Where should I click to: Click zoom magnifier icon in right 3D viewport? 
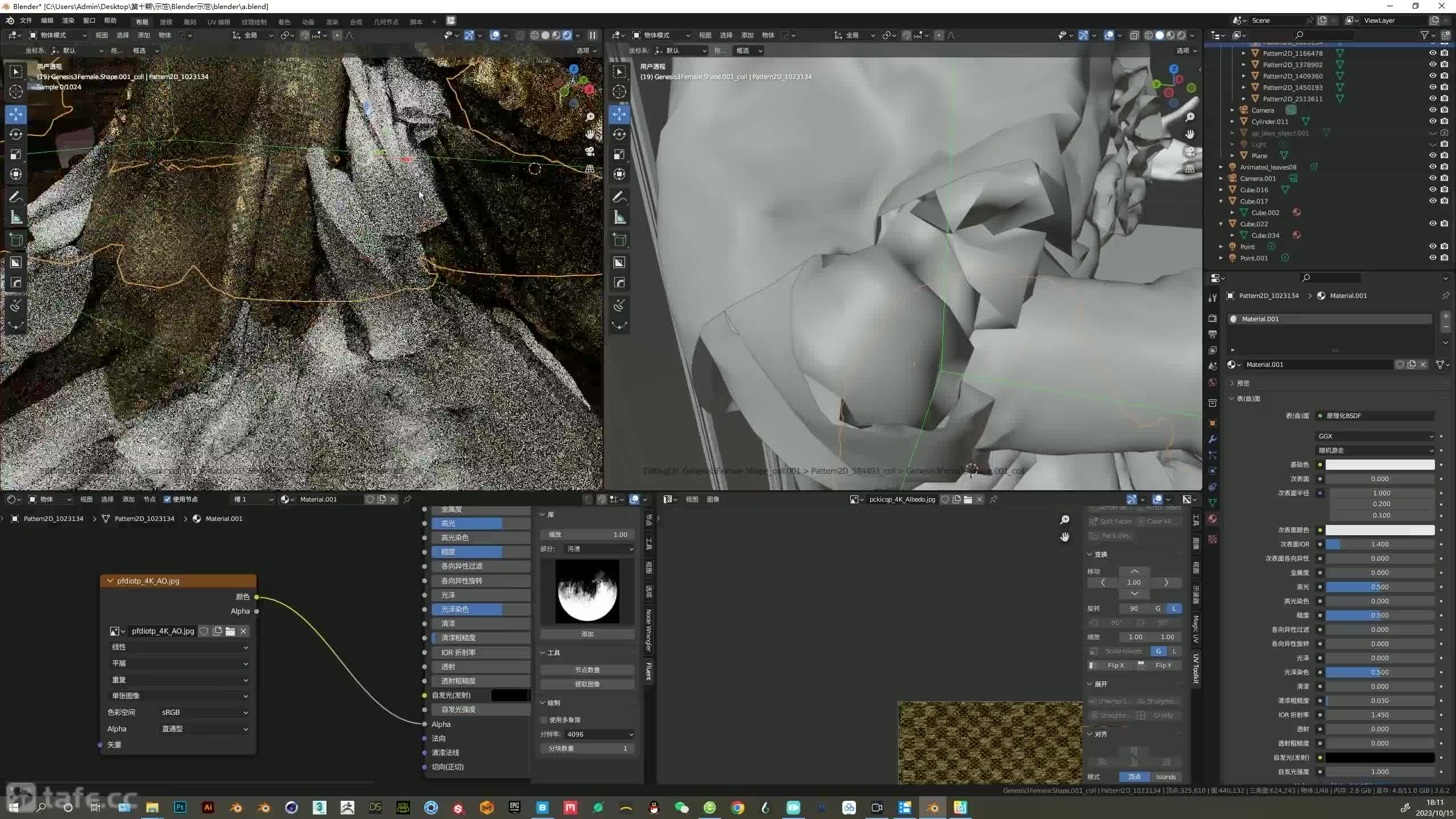click(1189, 117)
